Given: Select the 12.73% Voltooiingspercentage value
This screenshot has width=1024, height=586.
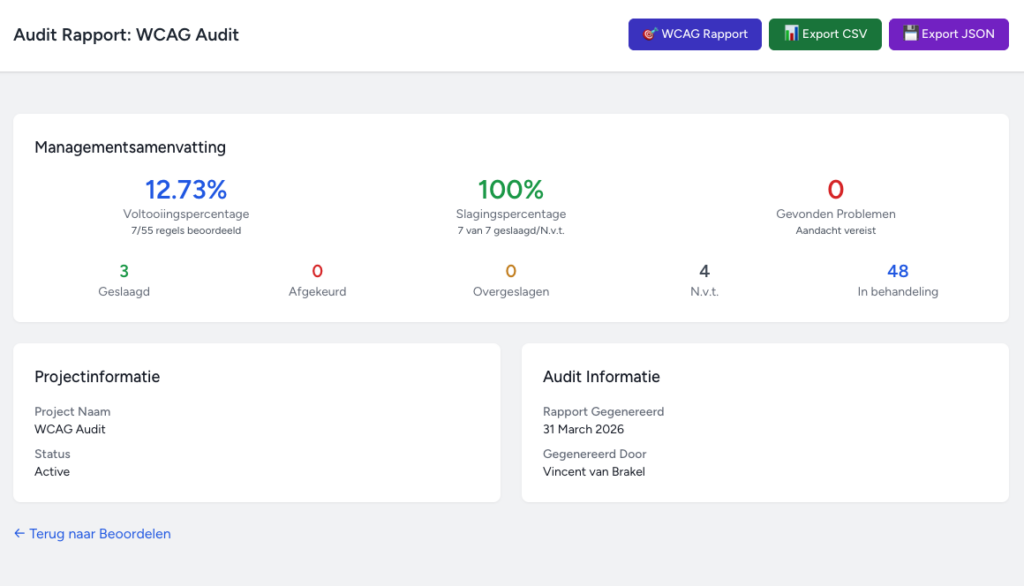Looking at the screenshot, I should coord(186,189).
